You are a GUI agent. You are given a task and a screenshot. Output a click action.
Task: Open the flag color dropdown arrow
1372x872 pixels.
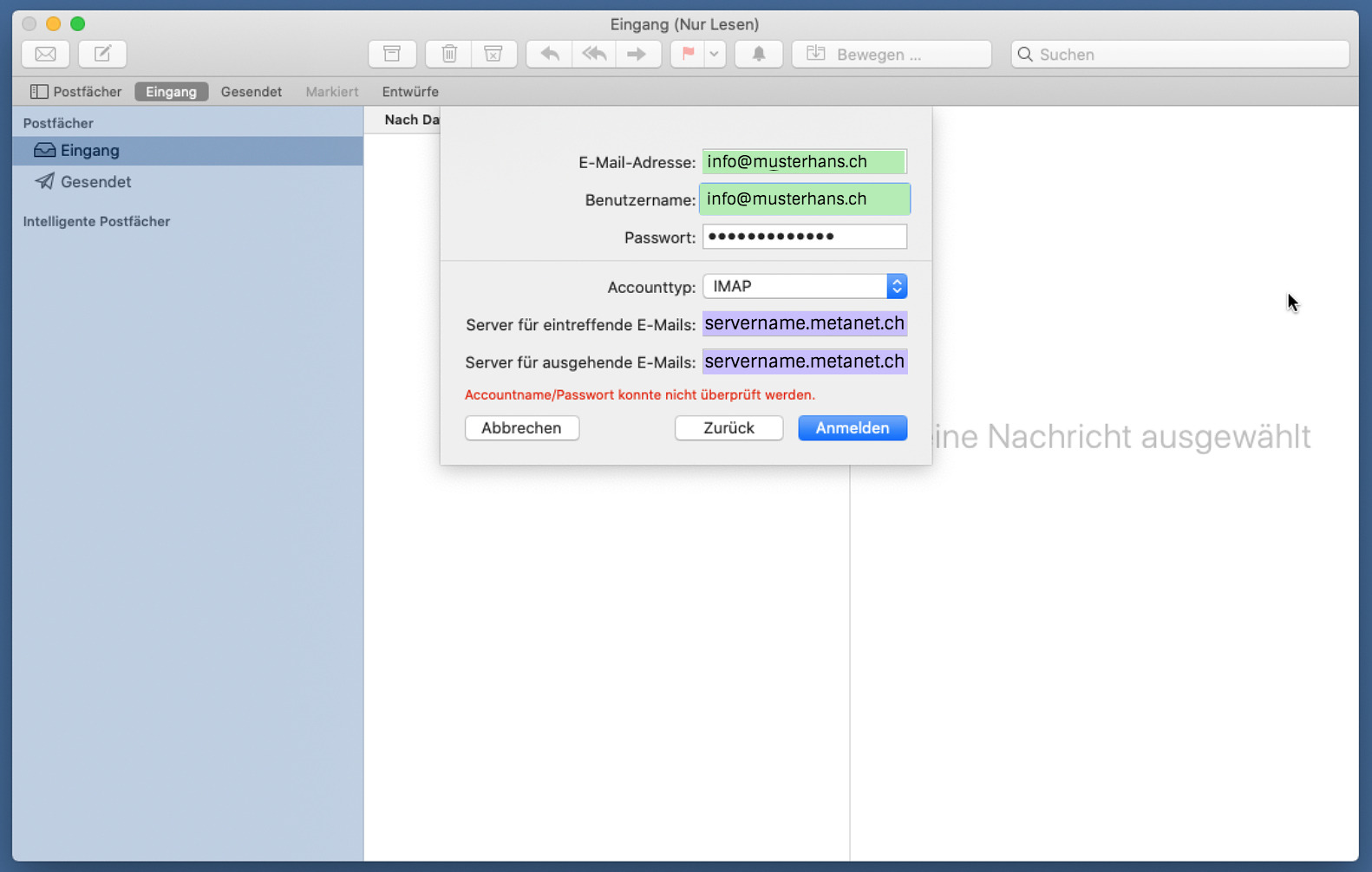(x=714, y=54)
